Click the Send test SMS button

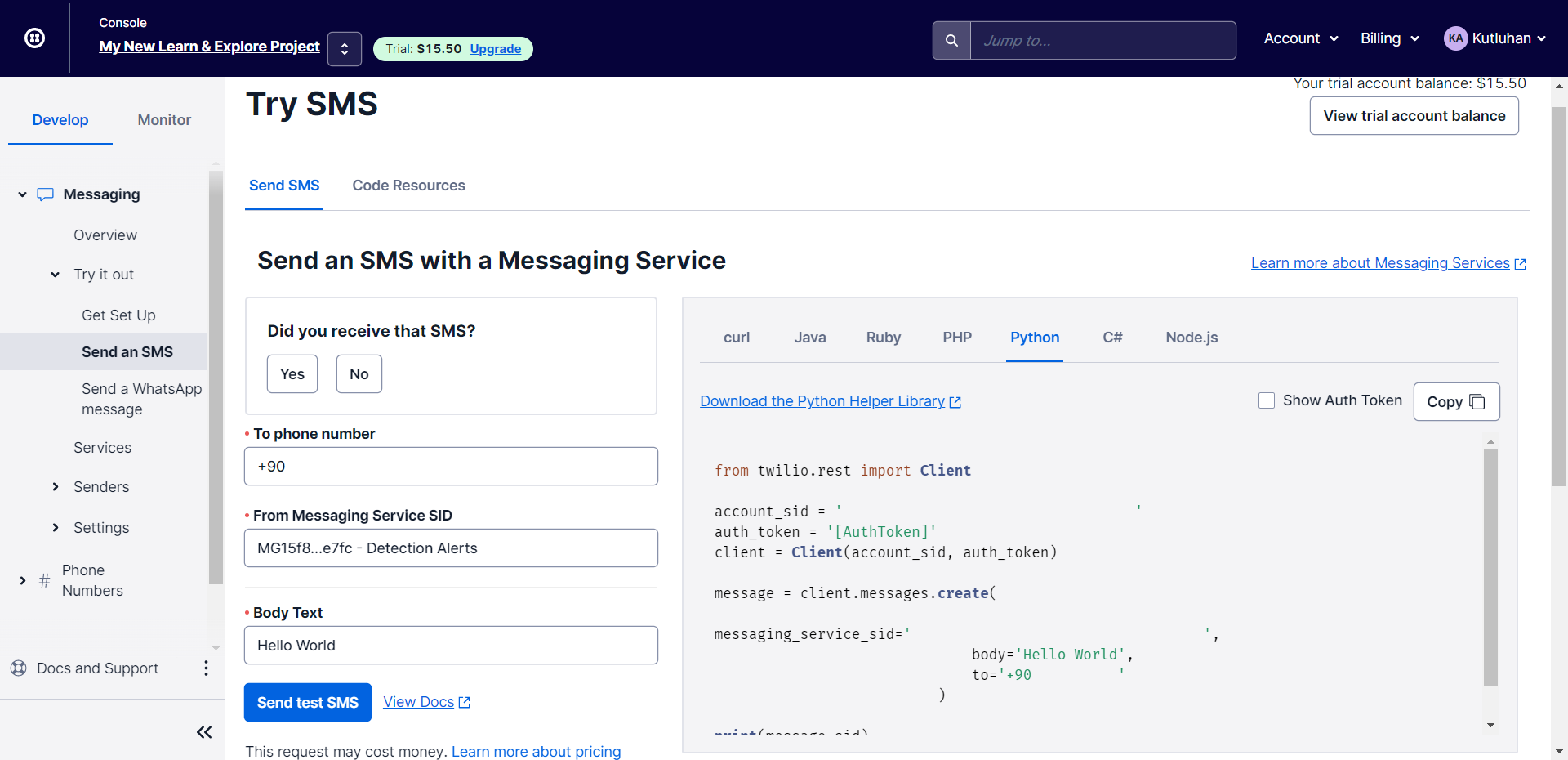[308, 703]
